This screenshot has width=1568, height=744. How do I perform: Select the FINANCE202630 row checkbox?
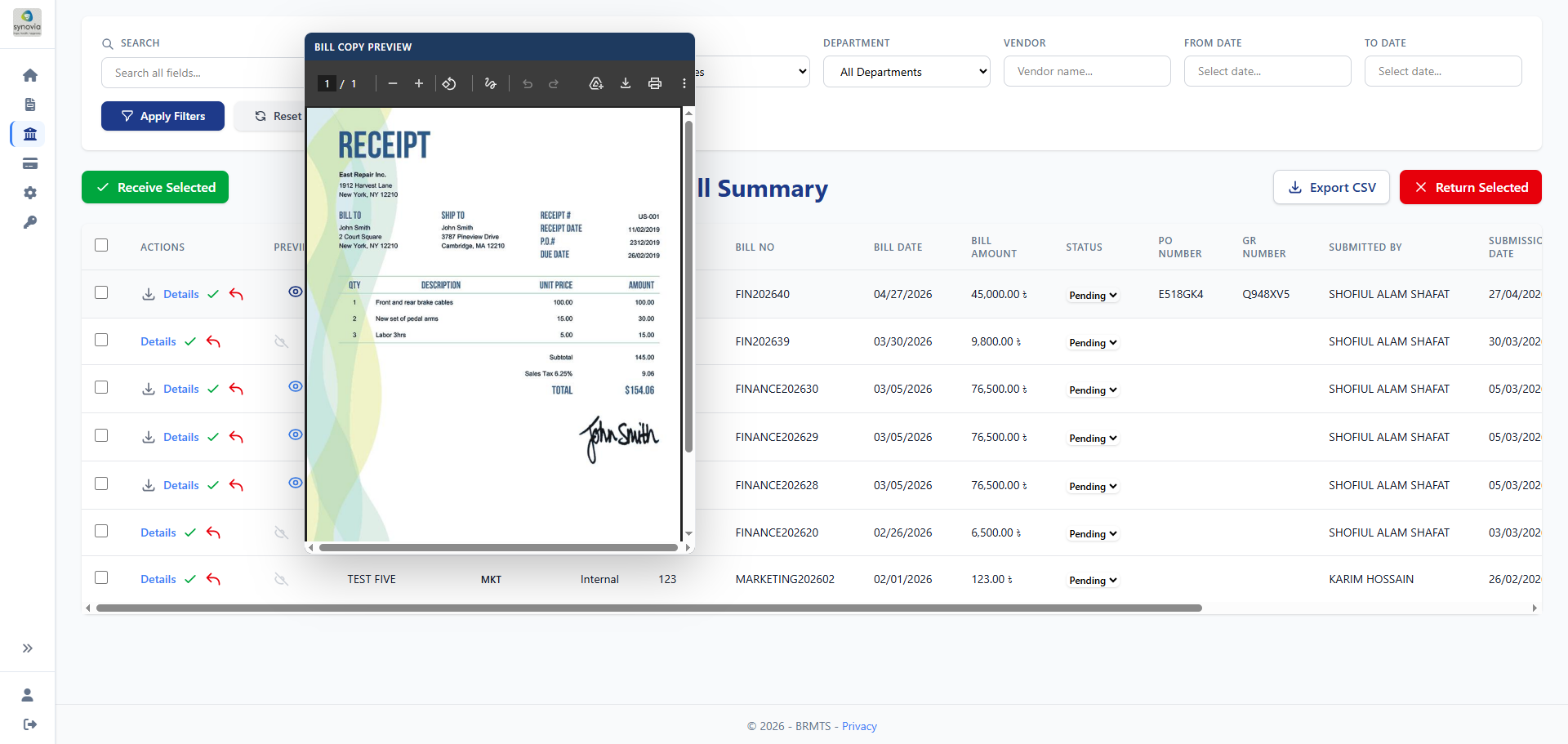(101, 387)
